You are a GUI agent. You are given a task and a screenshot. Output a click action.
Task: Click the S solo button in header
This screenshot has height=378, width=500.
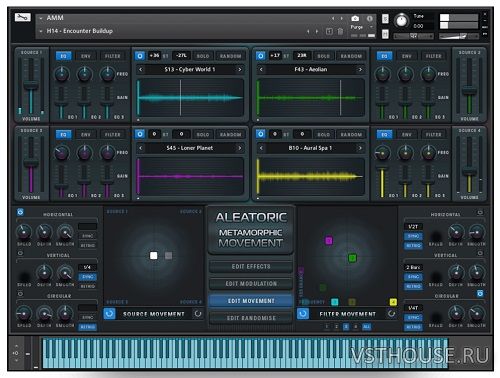coord(385,19)
